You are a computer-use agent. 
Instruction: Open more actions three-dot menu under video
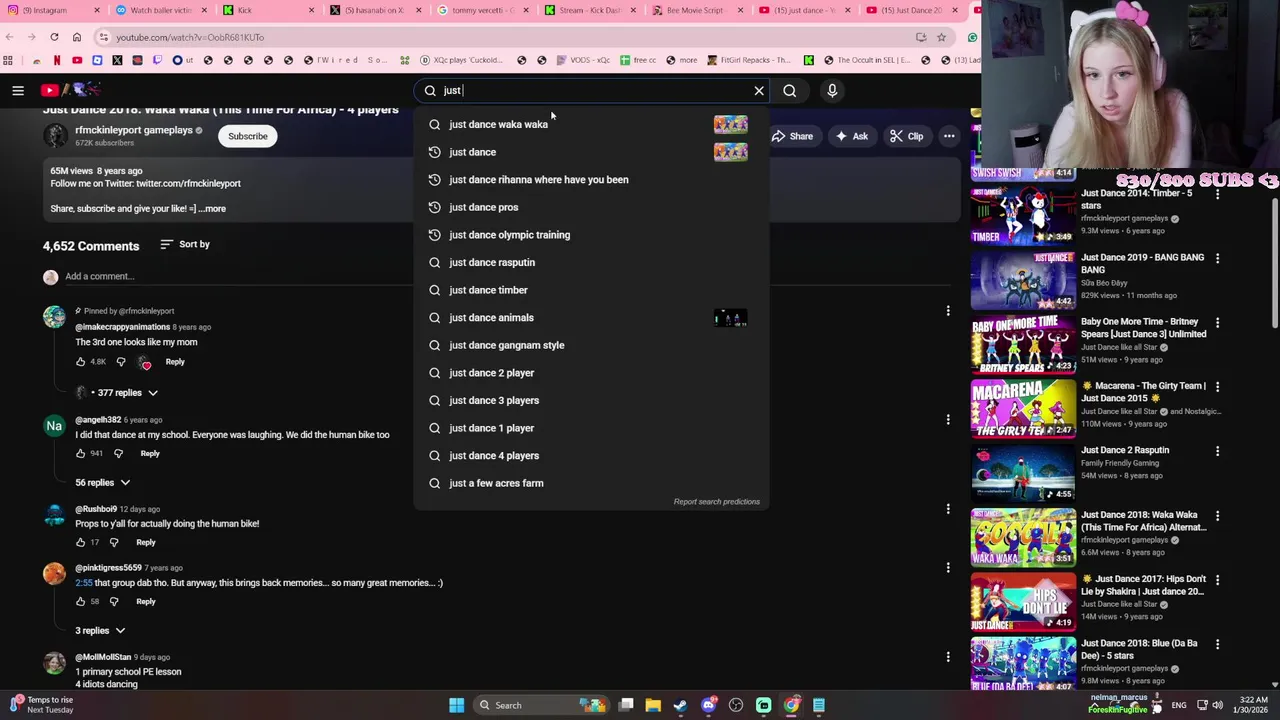point(949,136)
